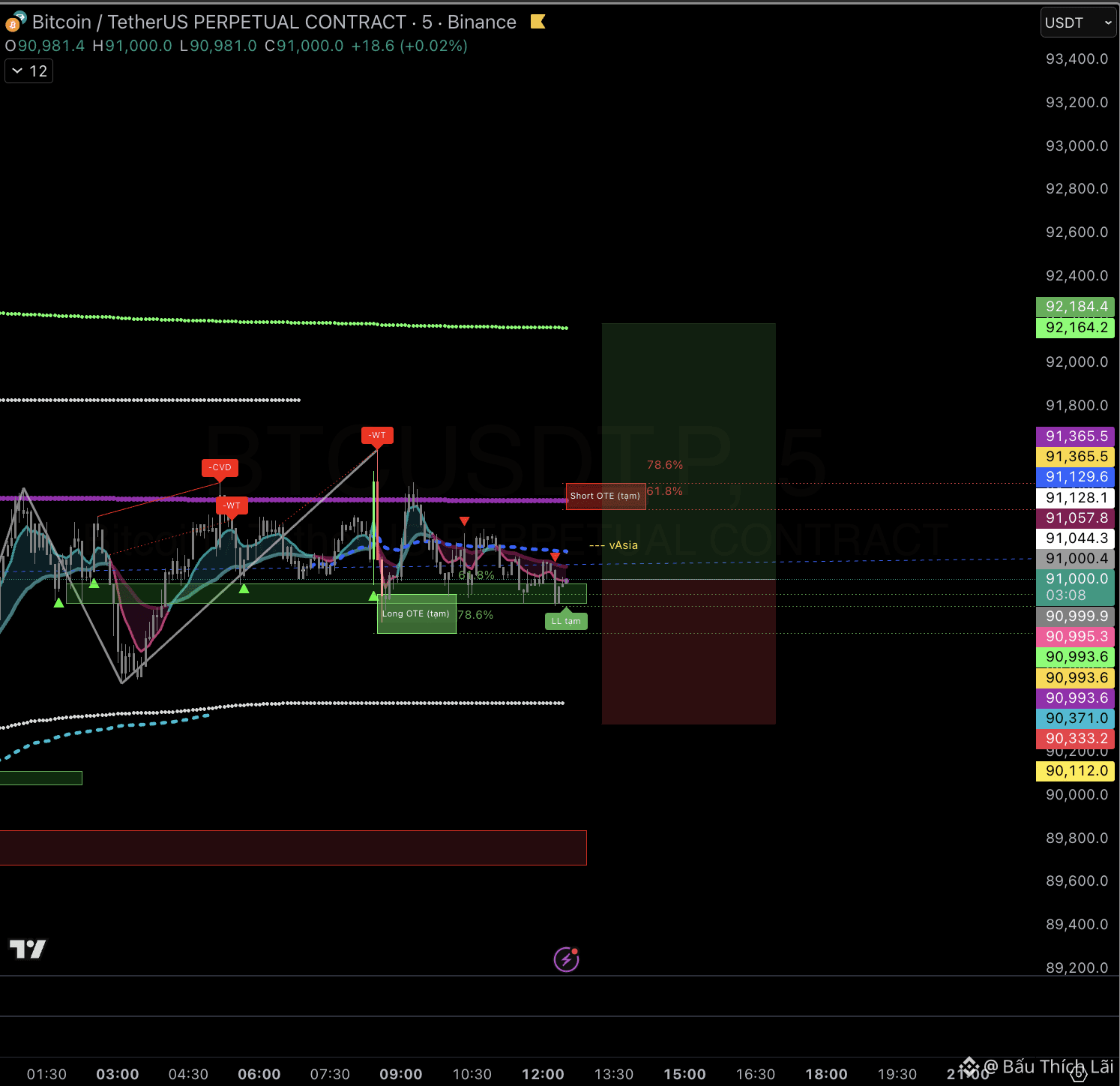Click the purple 90,993.6 price label

[1076, 698]
